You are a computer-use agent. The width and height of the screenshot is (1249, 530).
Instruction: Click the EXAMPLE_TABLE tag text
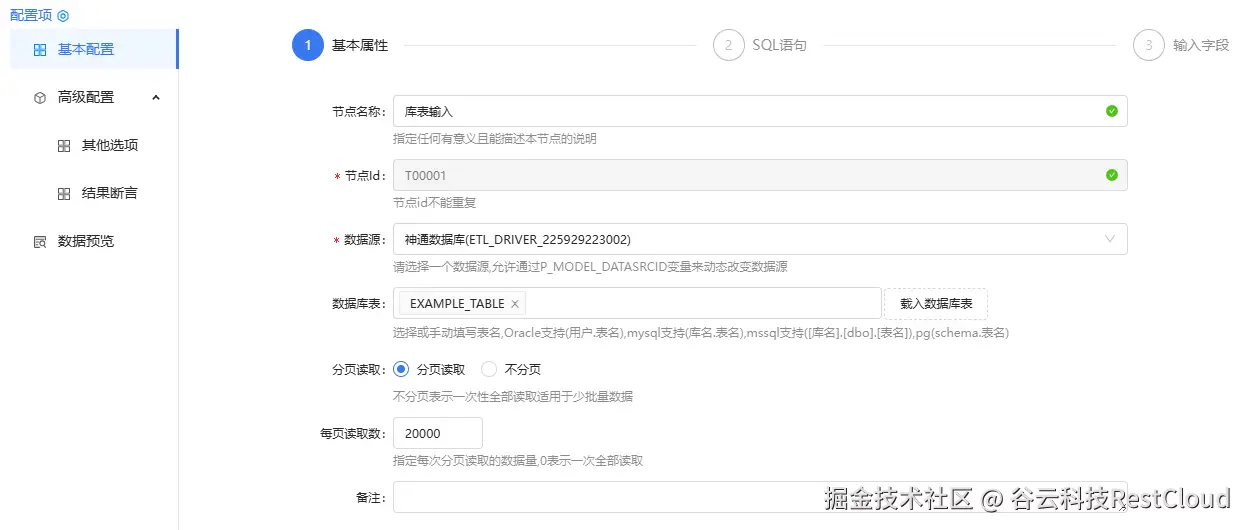click(457, 303)
